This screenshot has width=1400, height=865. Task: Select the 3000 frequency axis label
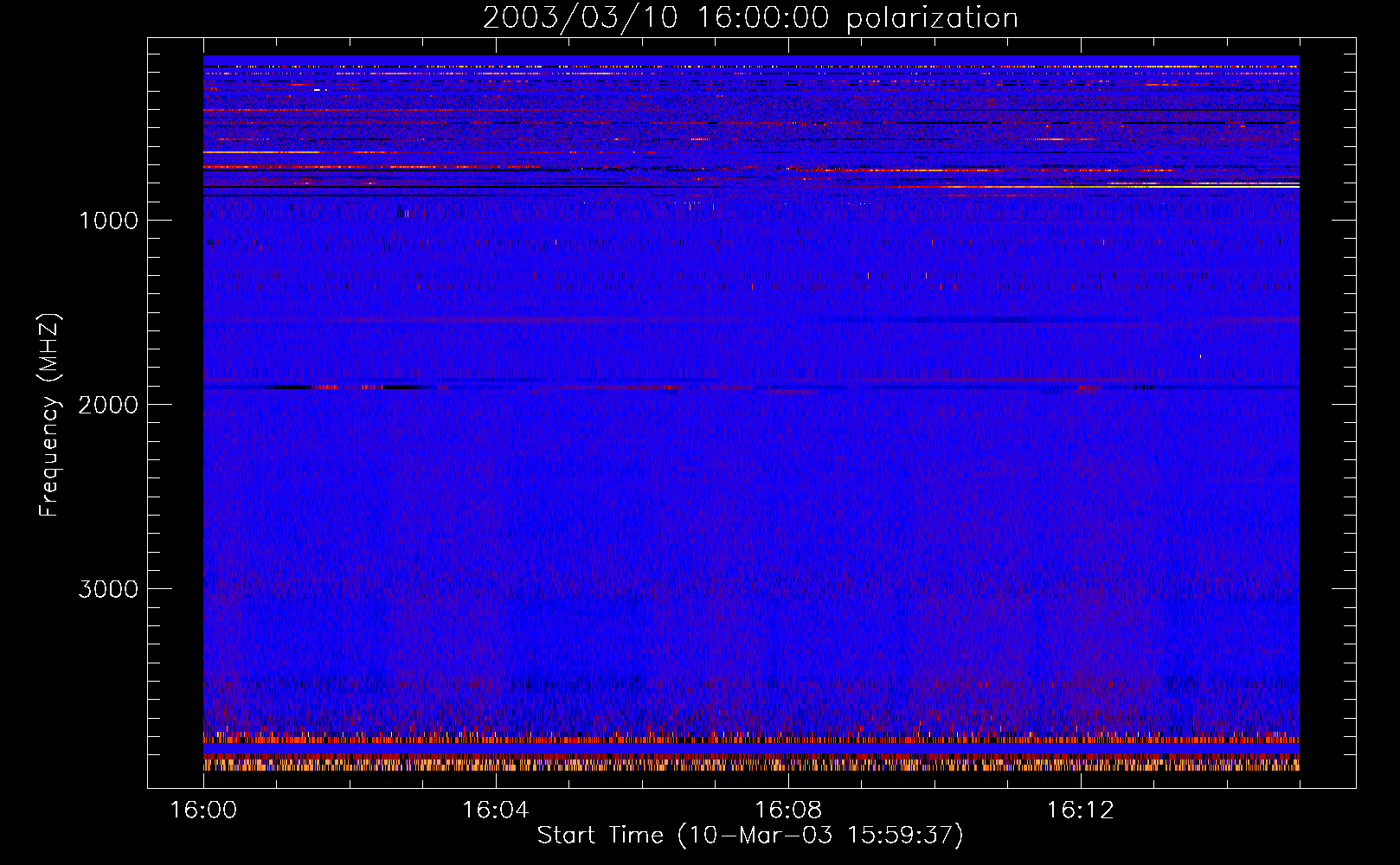click(108, 589)
